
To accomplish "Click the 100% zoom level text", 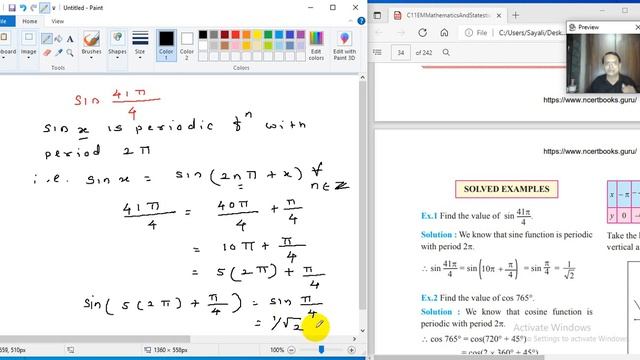I will 277,350.
